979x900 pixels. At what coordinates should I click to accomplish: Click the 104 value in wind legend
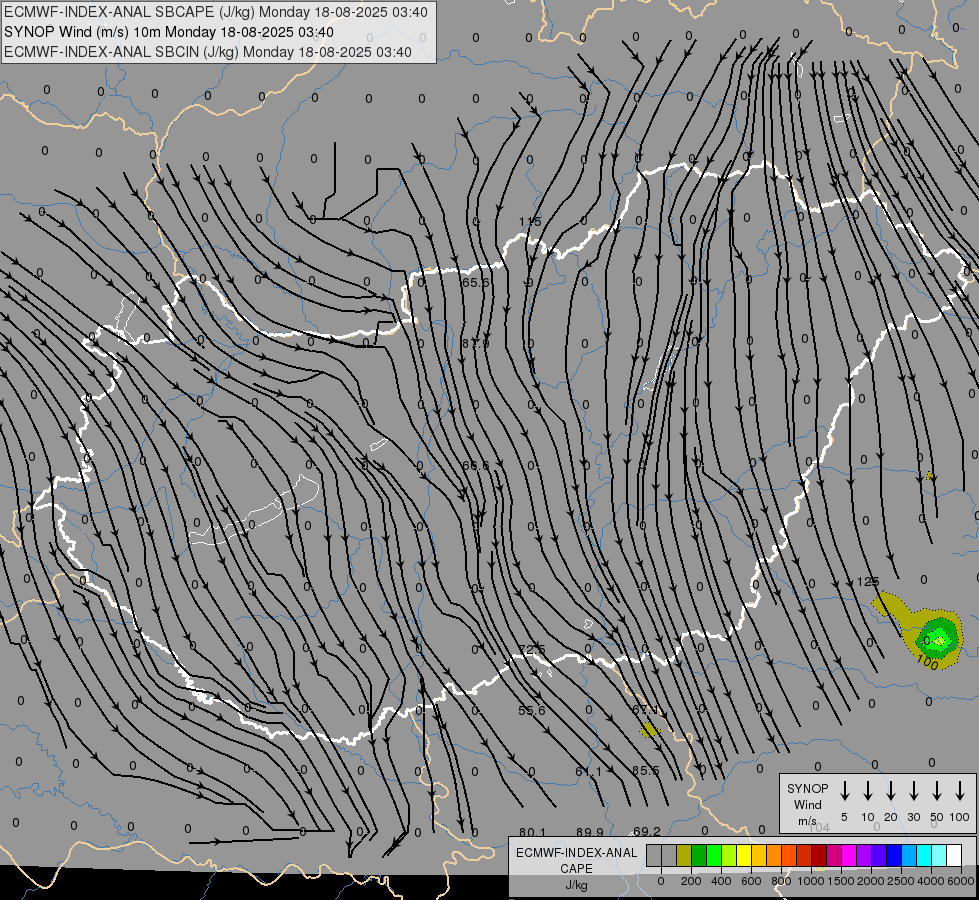tap(819, 828)
